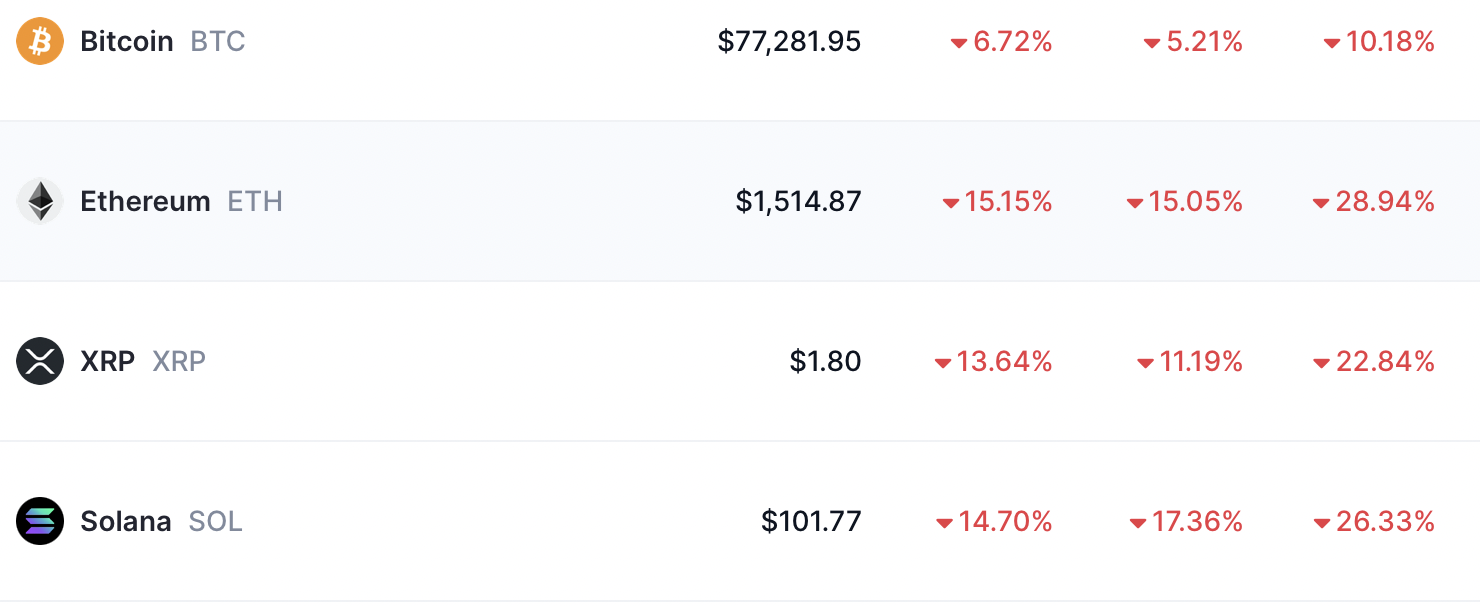The width and height of the screenshot is (1480, 606).
Task: Click the down arrow beside Bitcoin 6.72%
Action: tap(959, 43)
